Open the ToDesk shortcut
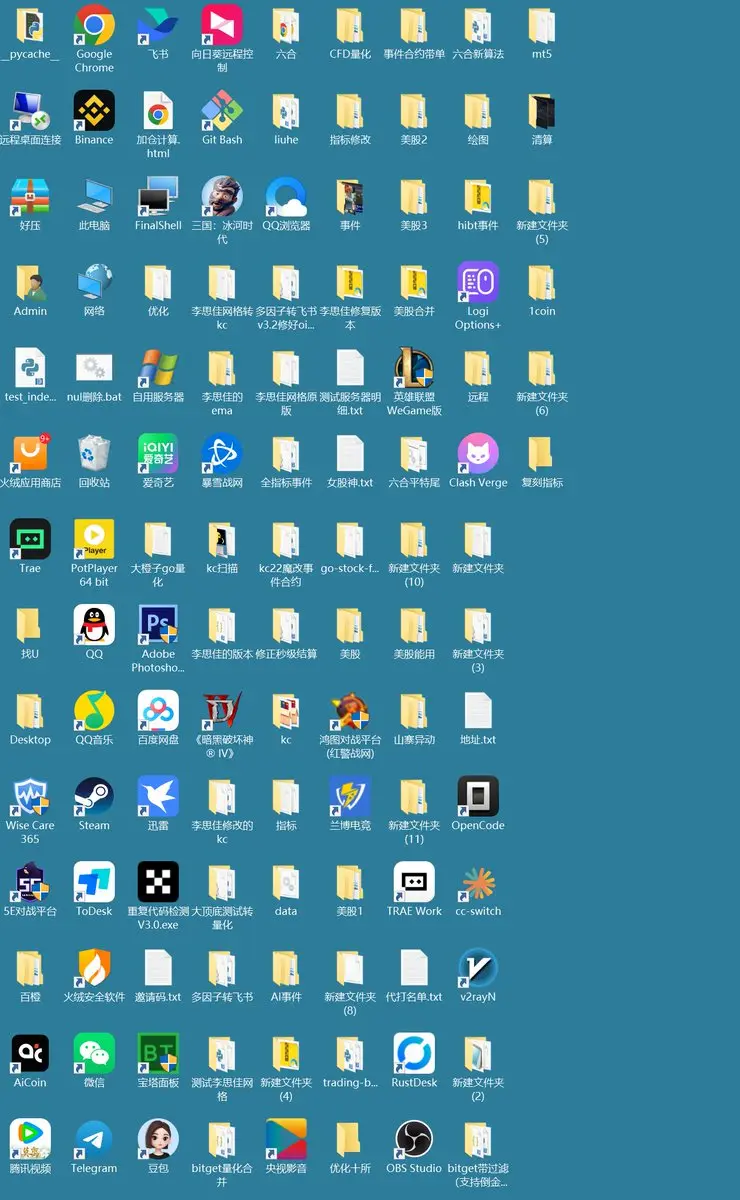The height and width of the screenshot is (1200, 740). 94,882
